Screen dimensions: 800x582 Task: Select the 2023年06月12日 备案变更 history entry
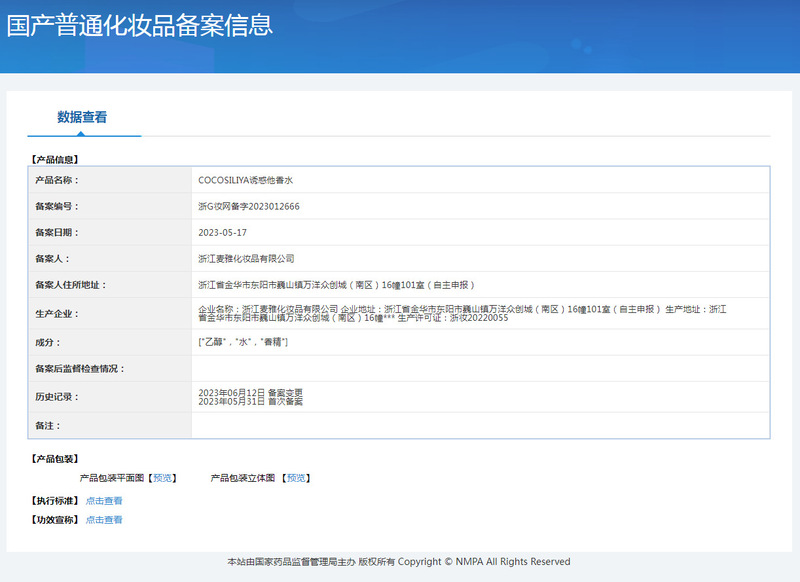(x=251, y=392)
